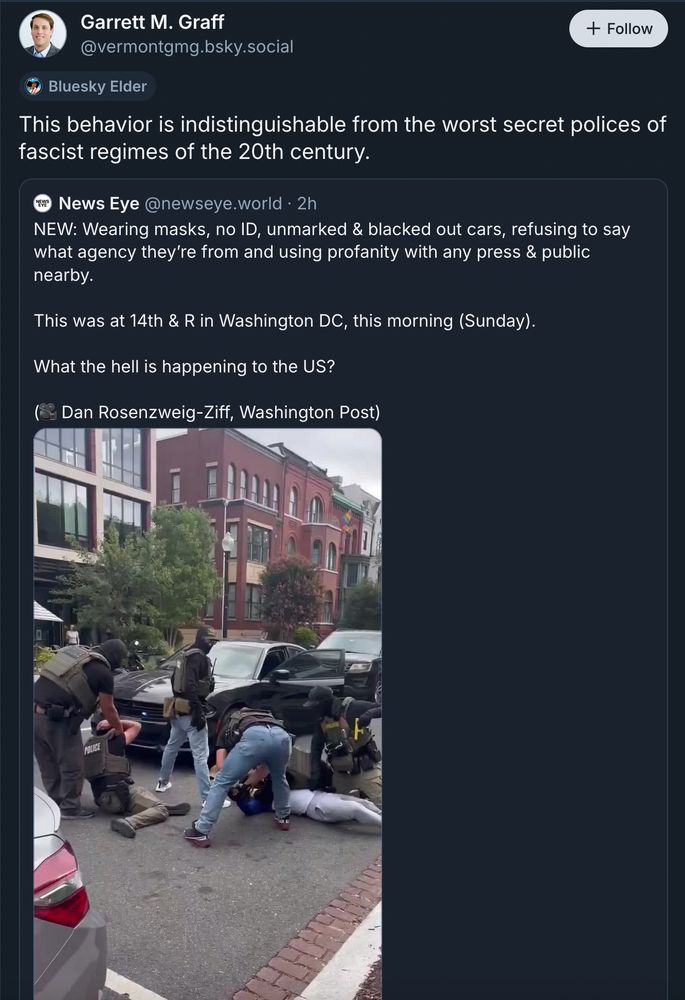This screenshot has width=685, height=1000.
Task: Click the Bluesky Elder badge
Action: 87,86
